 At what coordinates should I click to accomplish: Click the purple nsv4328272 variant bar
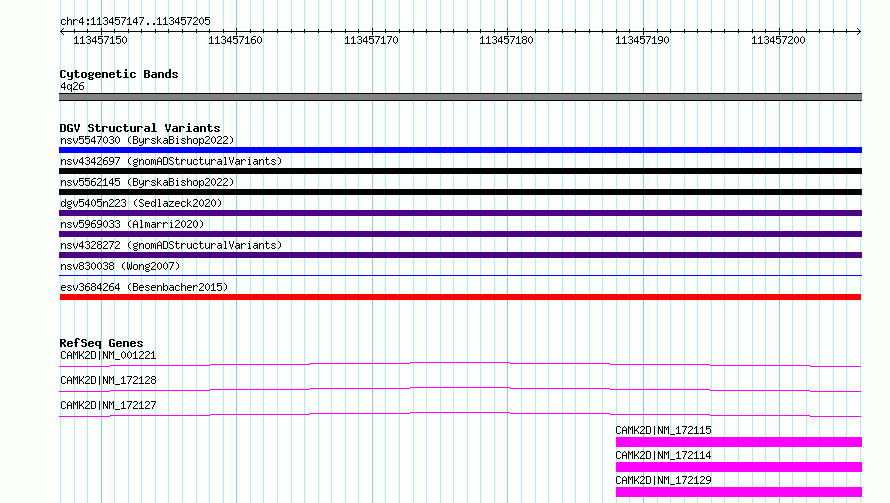point(460,255)
